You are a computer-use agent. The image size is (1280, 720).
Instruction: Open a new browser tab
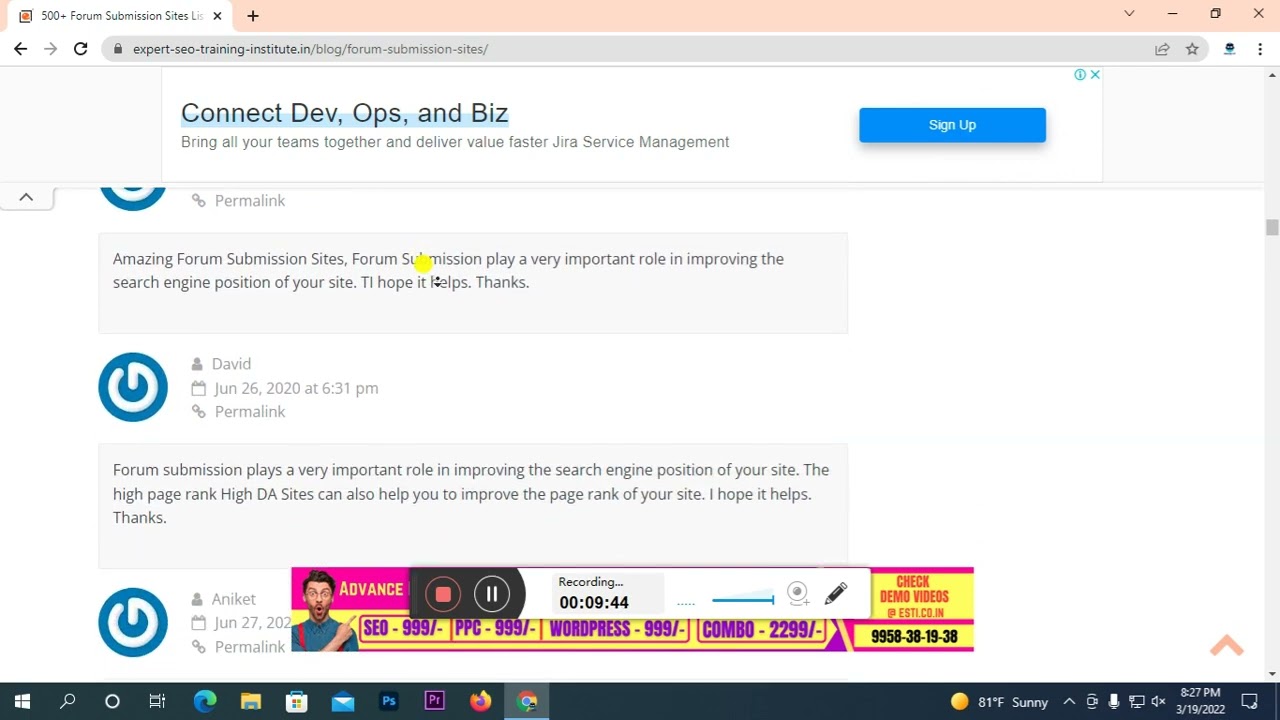[x=253, y=16]
